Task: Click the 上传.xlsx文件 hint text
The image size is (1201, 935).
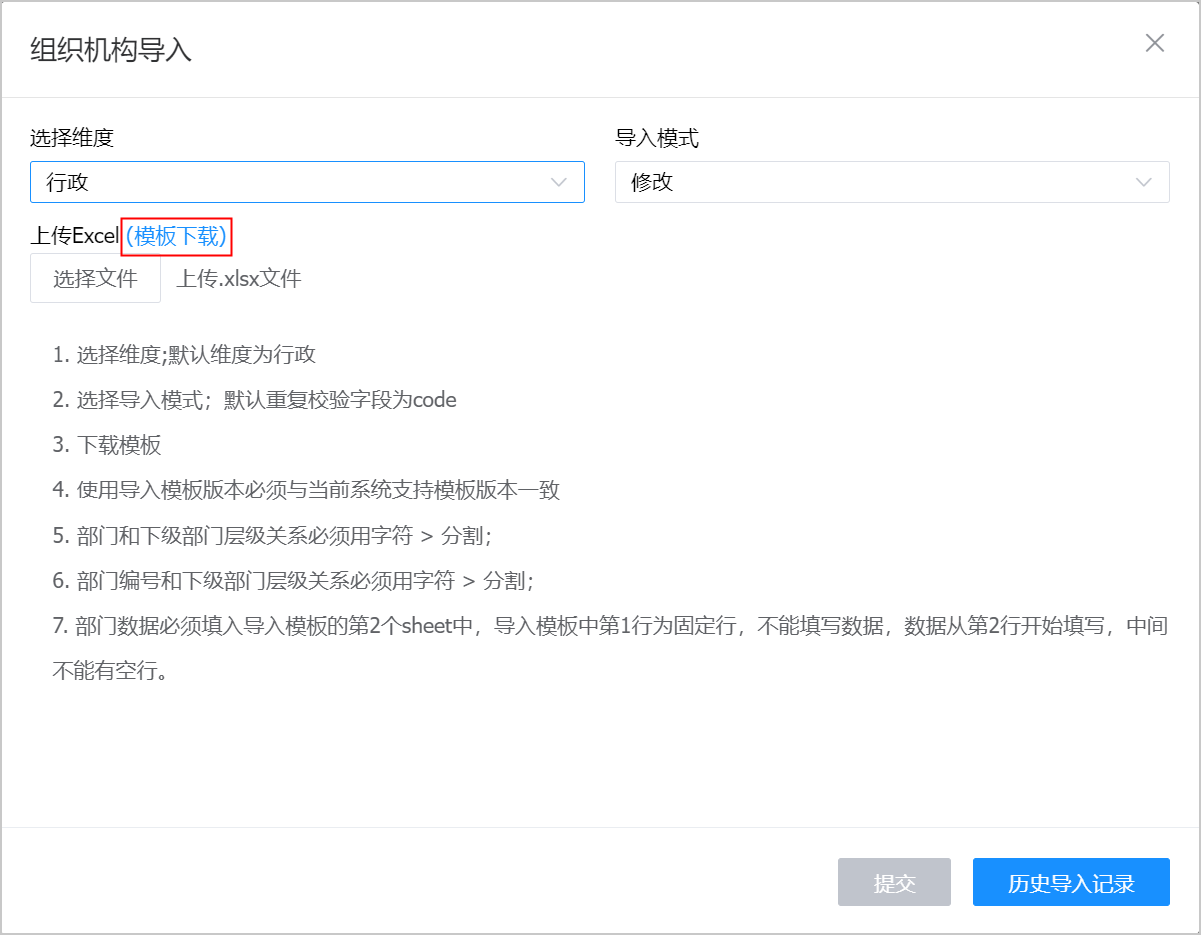Action: (x=239, y=278)
